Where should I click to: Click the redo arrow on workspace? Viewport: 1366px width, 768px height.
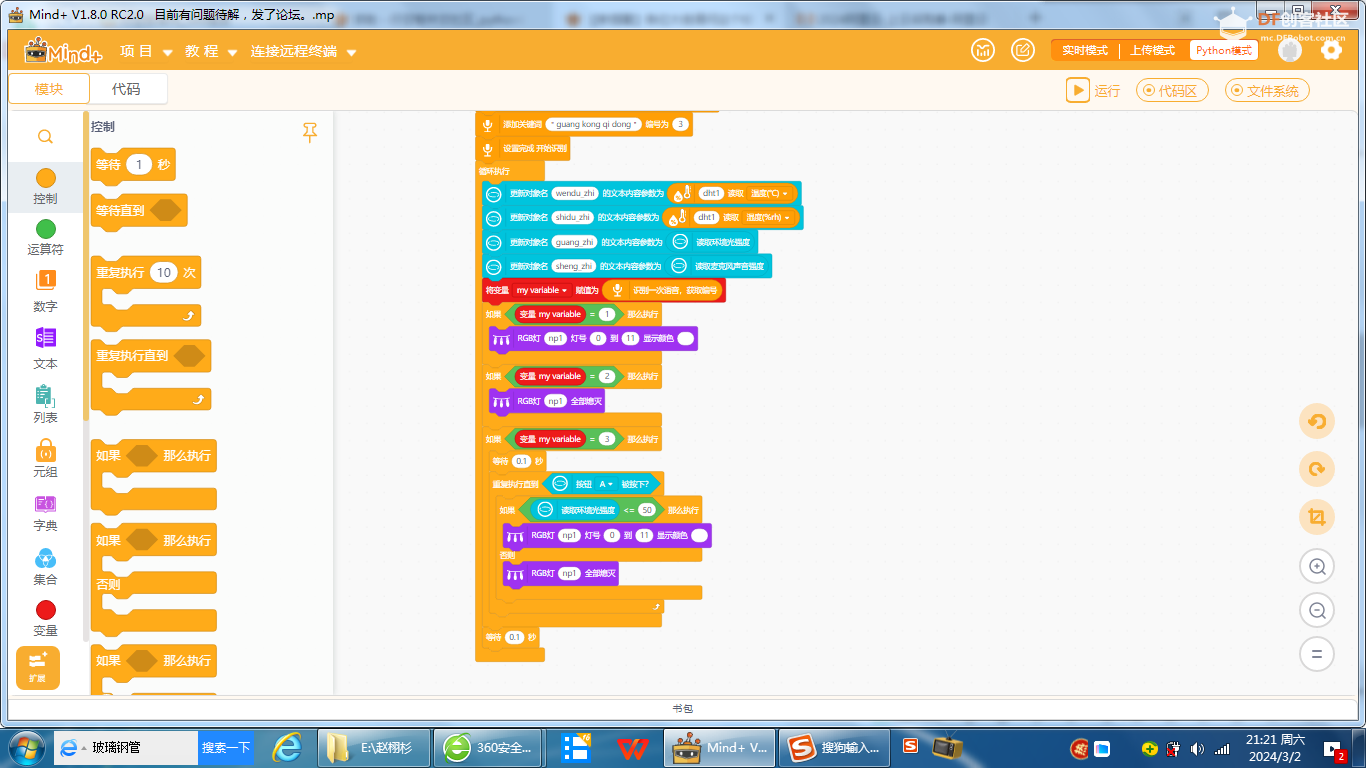(1317, 469)
